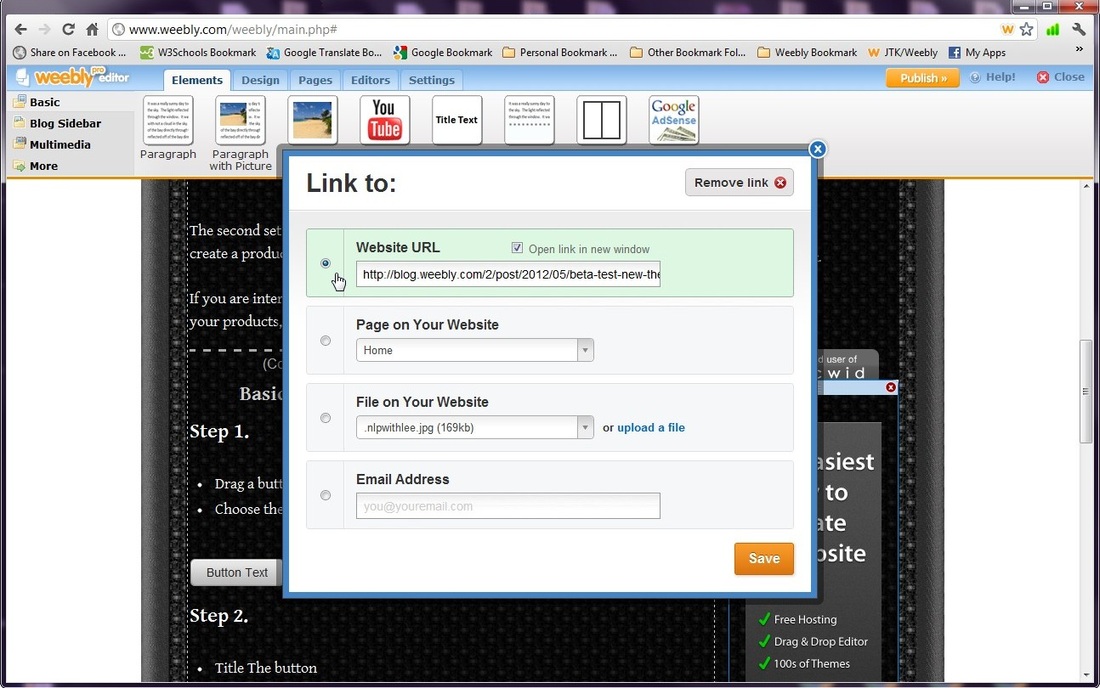1100x688 pixels.
Task: Click the Website URL input field
Action: click(x=508, y=274)
